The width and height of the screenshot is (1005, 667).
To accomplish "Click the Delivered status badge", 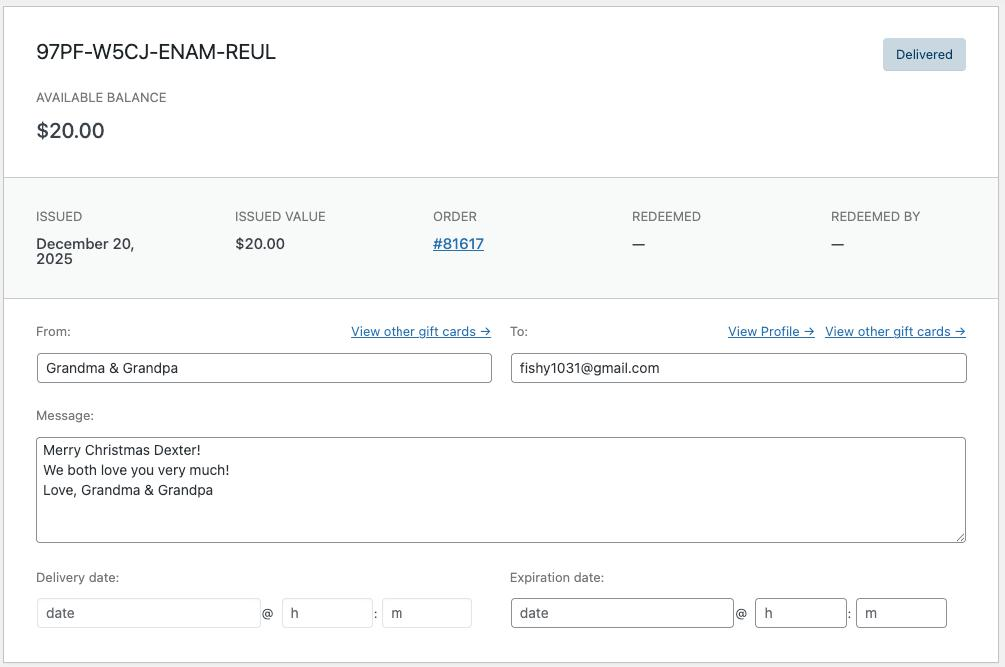I will tap(923, 55).
